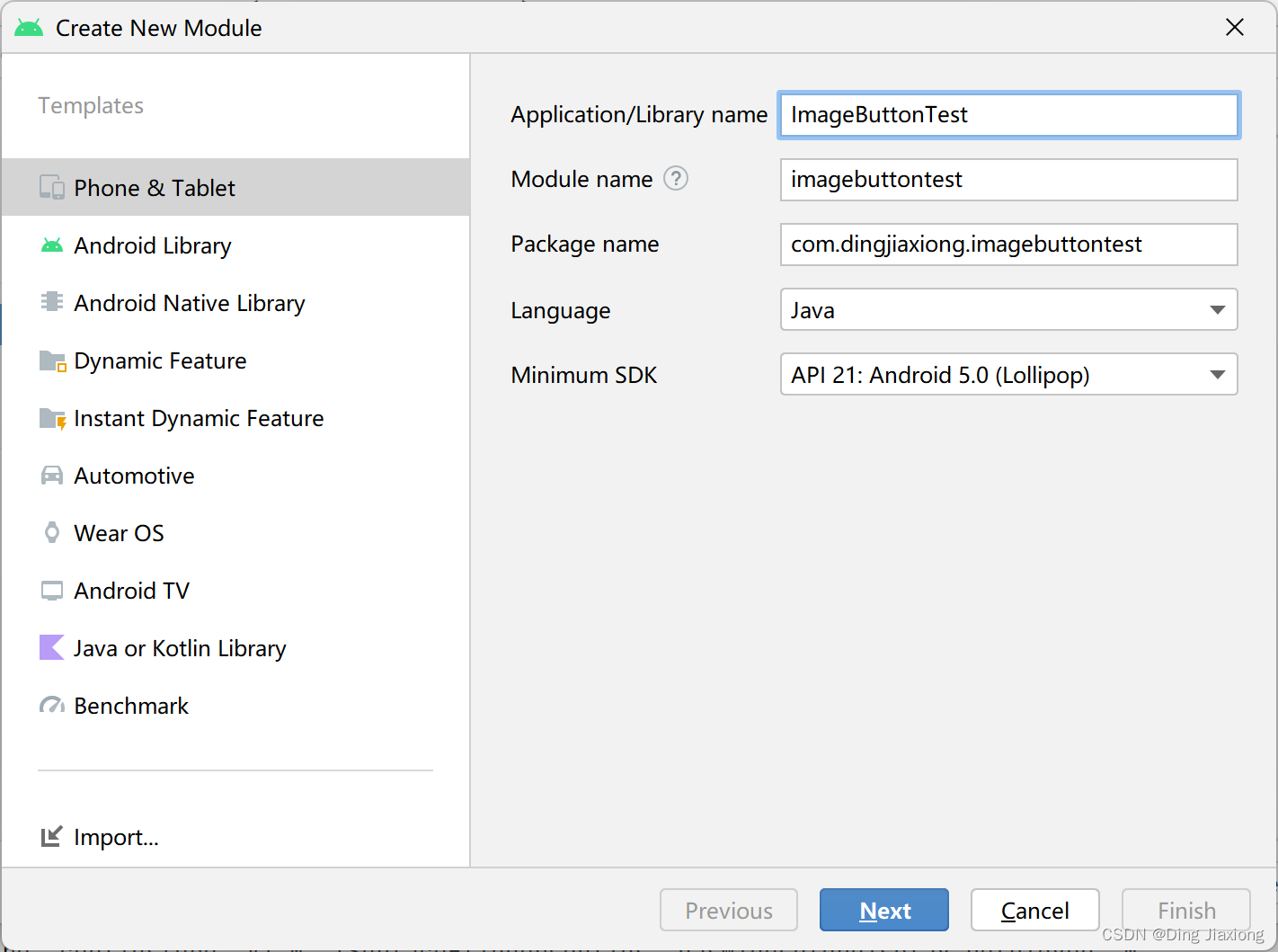Click the Benchmark gauge icon
This screenshot has width=1278, height=952.
(52, 706)
